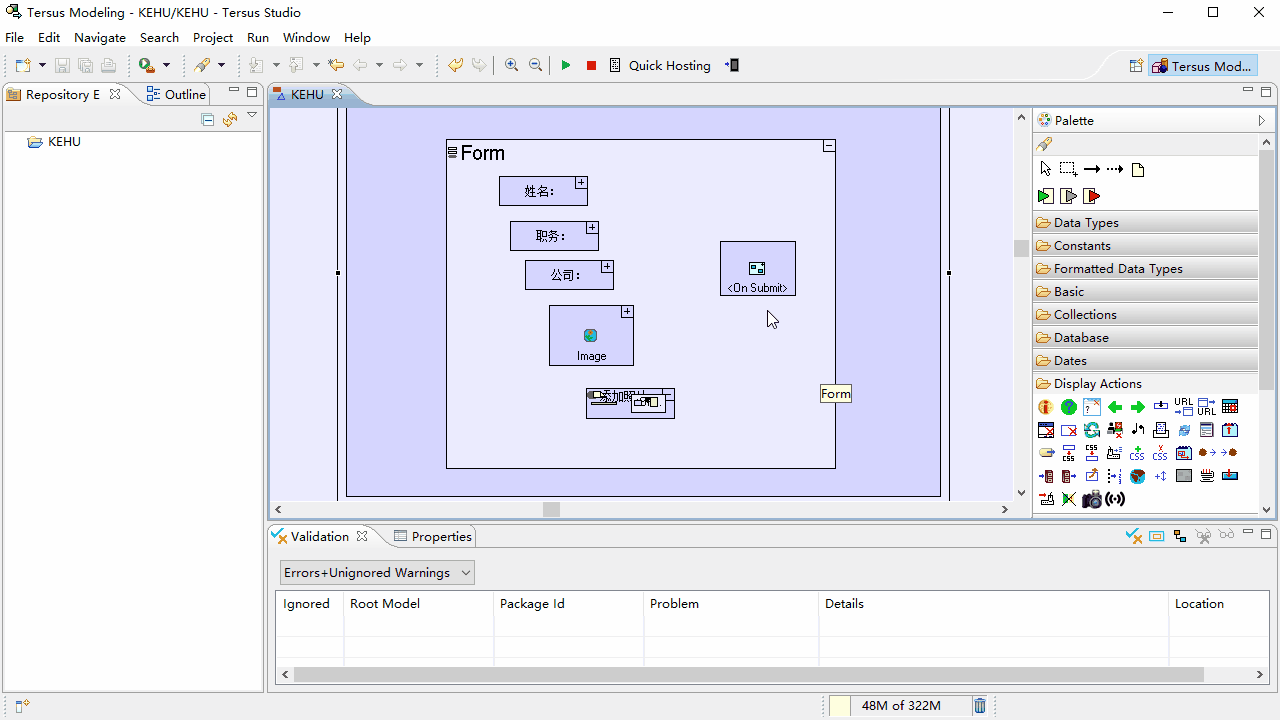Click the Zoom Out magnifier icon
Viewport: 1280px width, 720px height.
coord(535,65)
